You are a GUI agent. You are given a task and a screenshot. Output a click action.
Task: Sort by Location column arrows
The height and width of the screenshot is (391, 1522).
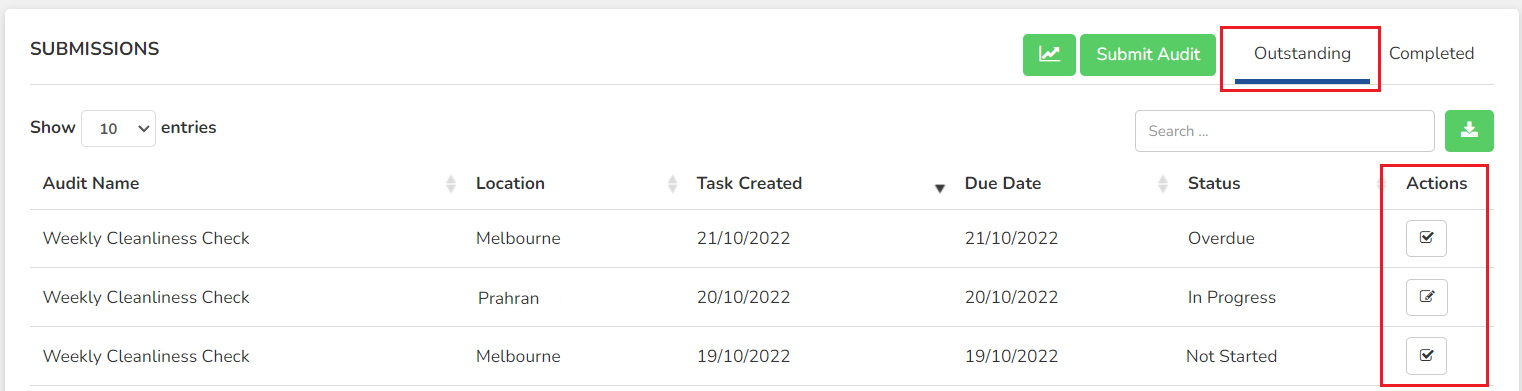point(672,184)
